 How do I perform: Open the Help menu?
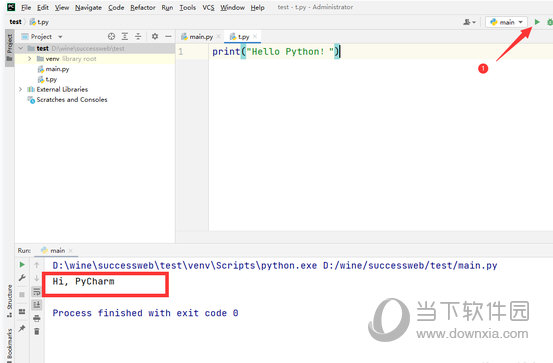coord(257,7)
